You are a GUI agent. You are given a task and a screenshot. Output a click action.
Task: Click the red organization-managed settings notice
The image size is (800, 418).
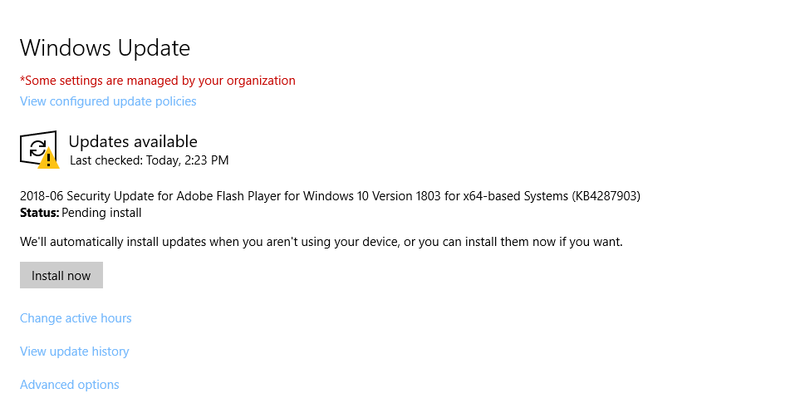point(158,80)
